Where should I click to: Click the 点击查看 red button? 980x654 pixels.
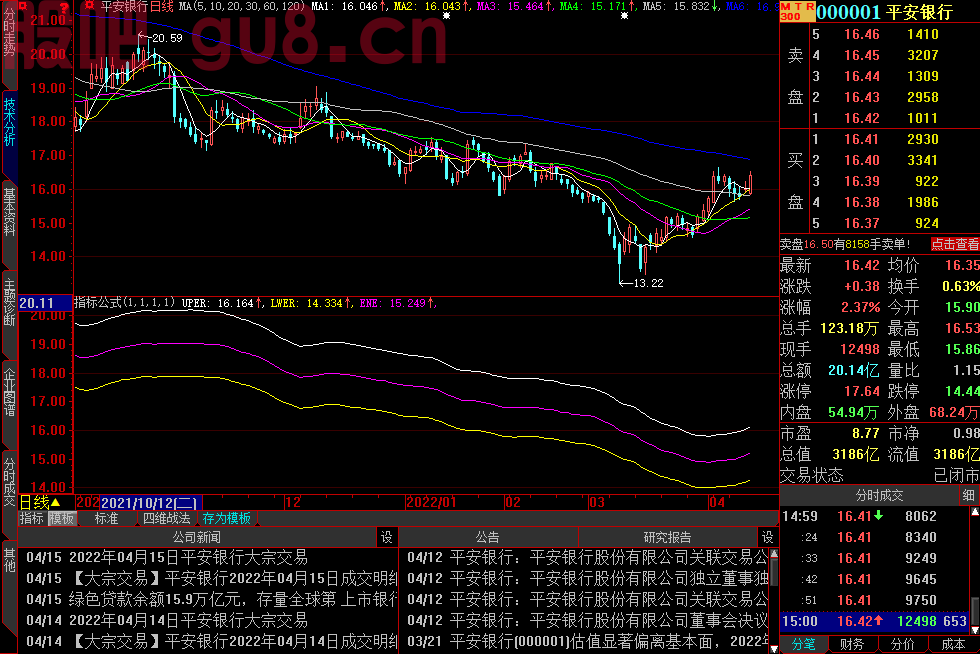954,244
